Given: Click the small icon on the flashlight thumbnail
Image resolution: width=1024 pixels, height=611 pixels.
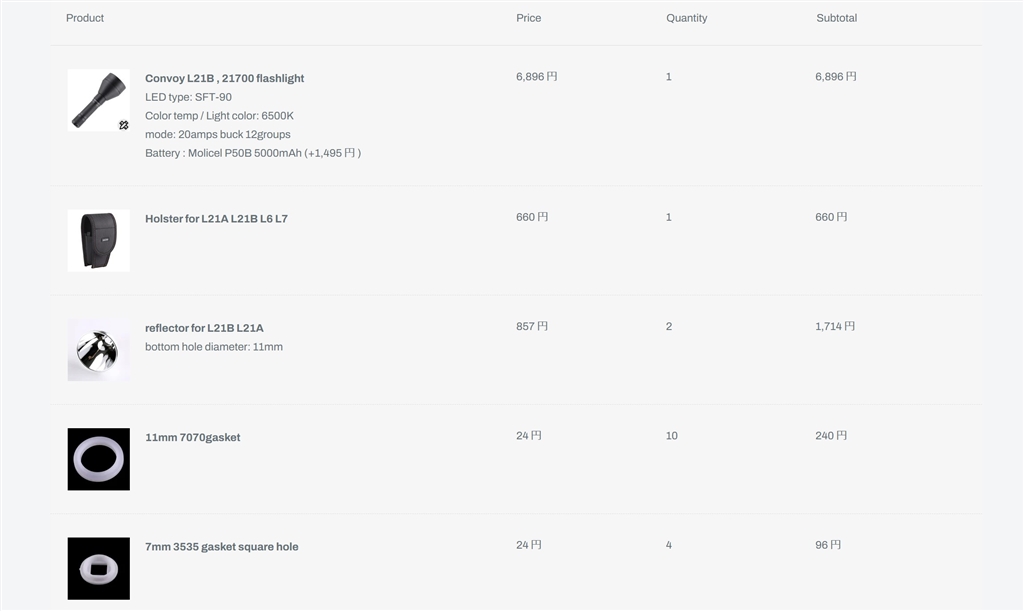Looking at the screenshot, I should click(123, 125).
